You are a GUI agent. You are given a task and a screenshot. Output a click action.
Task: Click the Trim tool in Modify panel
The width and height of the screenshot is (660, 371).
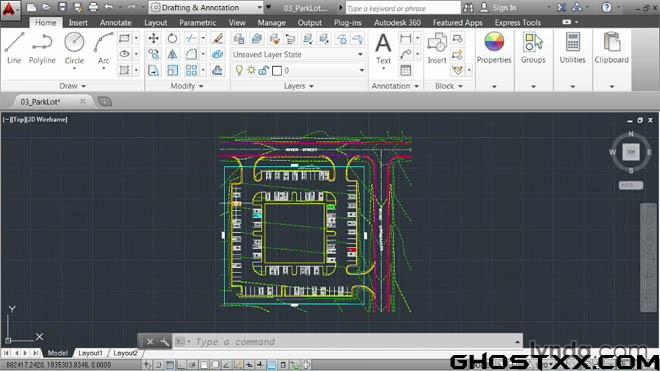[x=191, y=38]
